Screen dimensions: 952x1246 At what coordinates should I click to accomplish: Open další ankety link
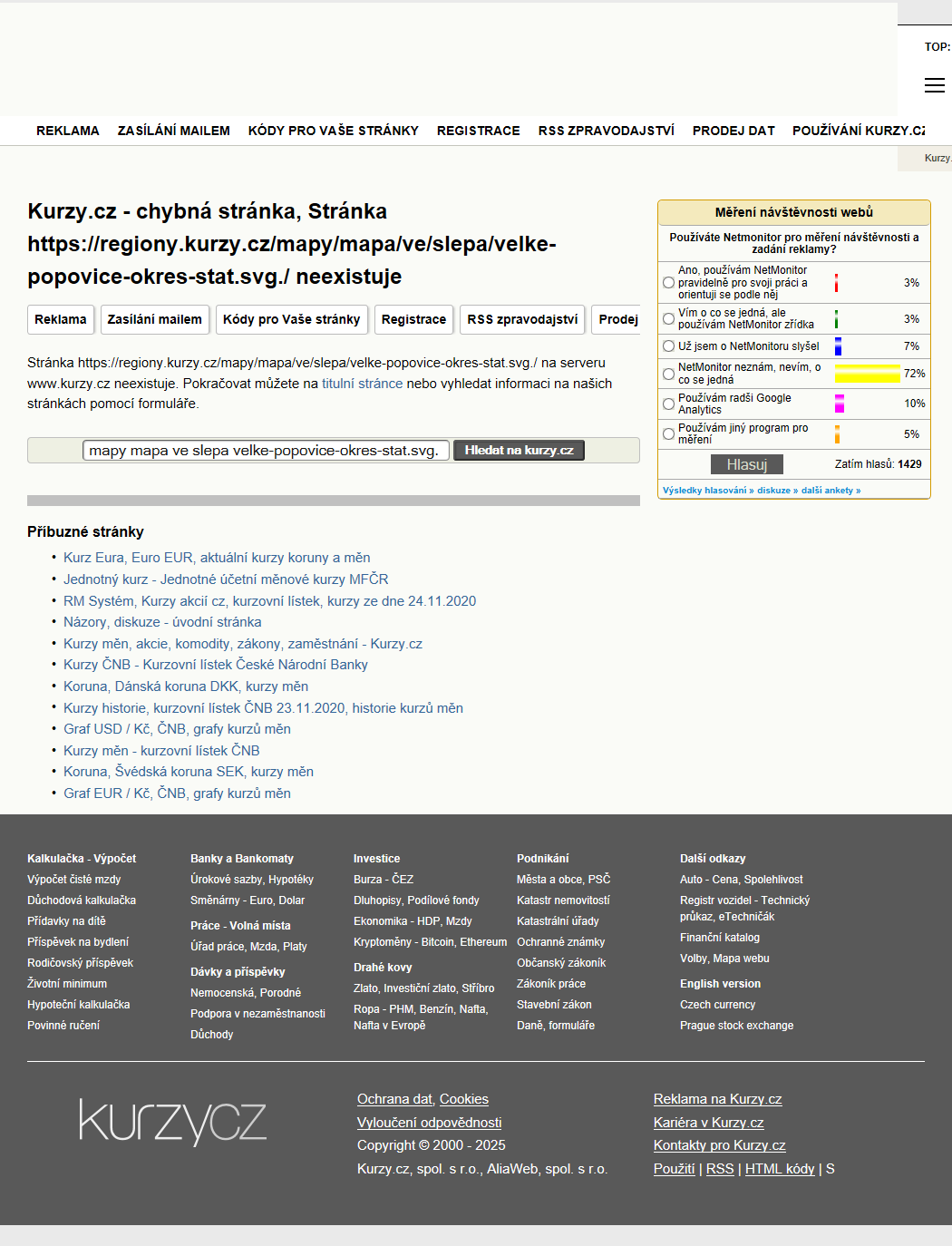click(831, 491)
